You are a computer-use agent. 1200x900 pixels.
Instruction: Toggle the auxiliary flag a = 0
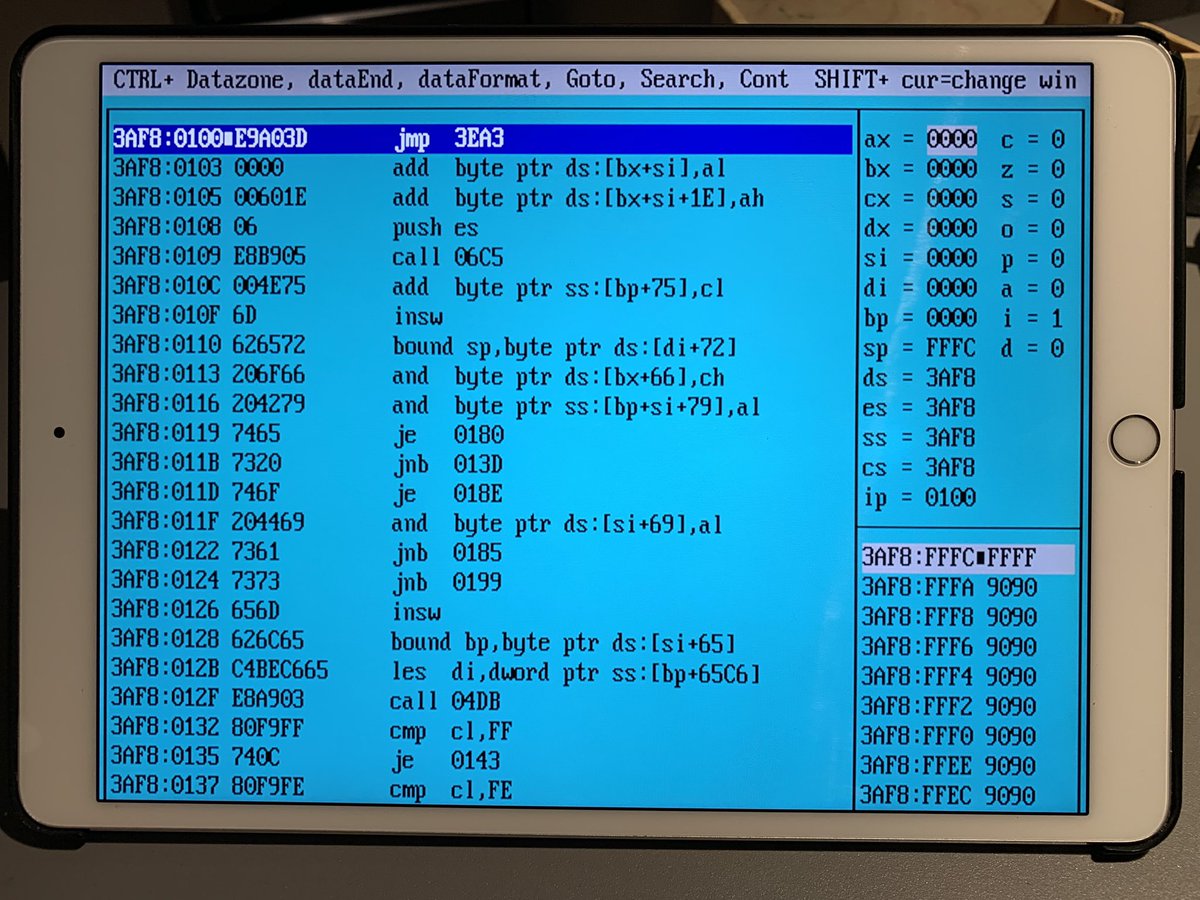[1034, 290]
